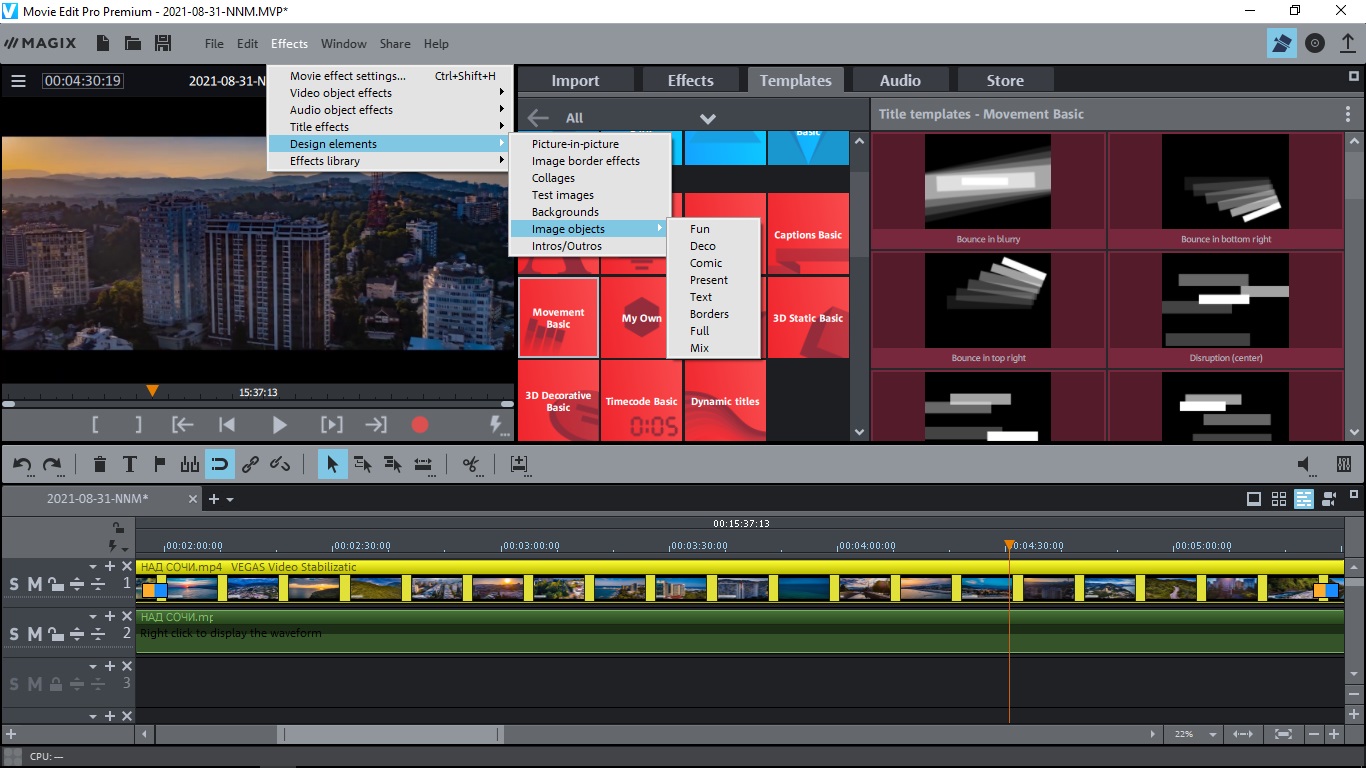The image size is (1366, 768).
Task: Select the Bounce in blurry template thumbnail
Action: (987, 182)
